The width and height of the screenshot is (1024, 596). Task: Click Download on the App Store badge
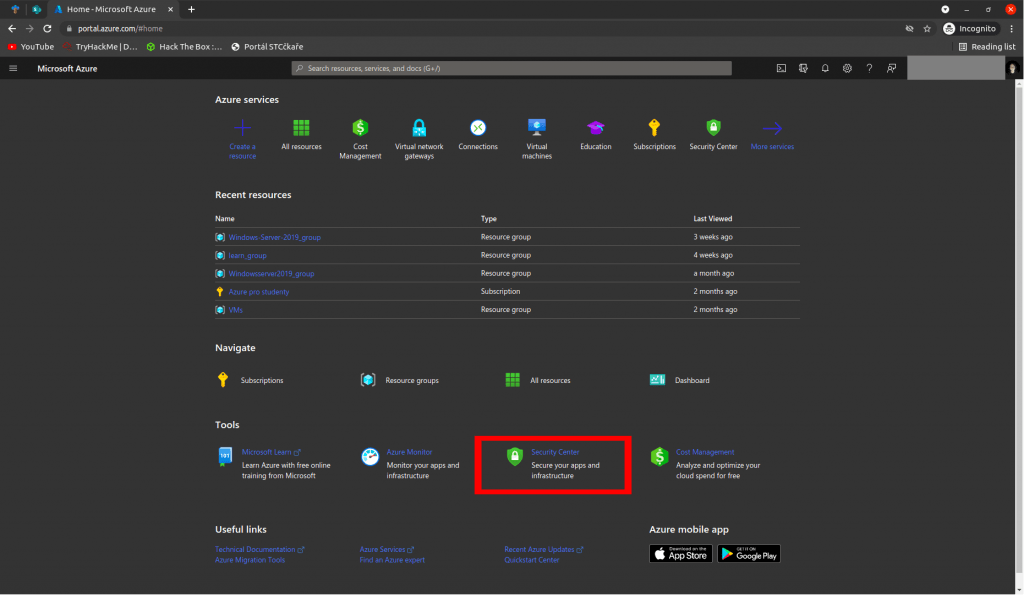coord(681,553)
